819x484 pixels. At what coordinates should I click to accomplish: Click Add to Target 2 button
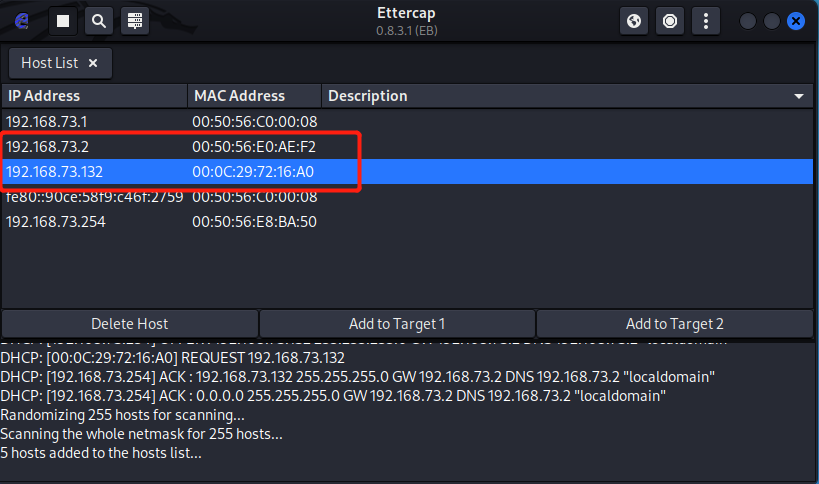(x=675, y=324)
